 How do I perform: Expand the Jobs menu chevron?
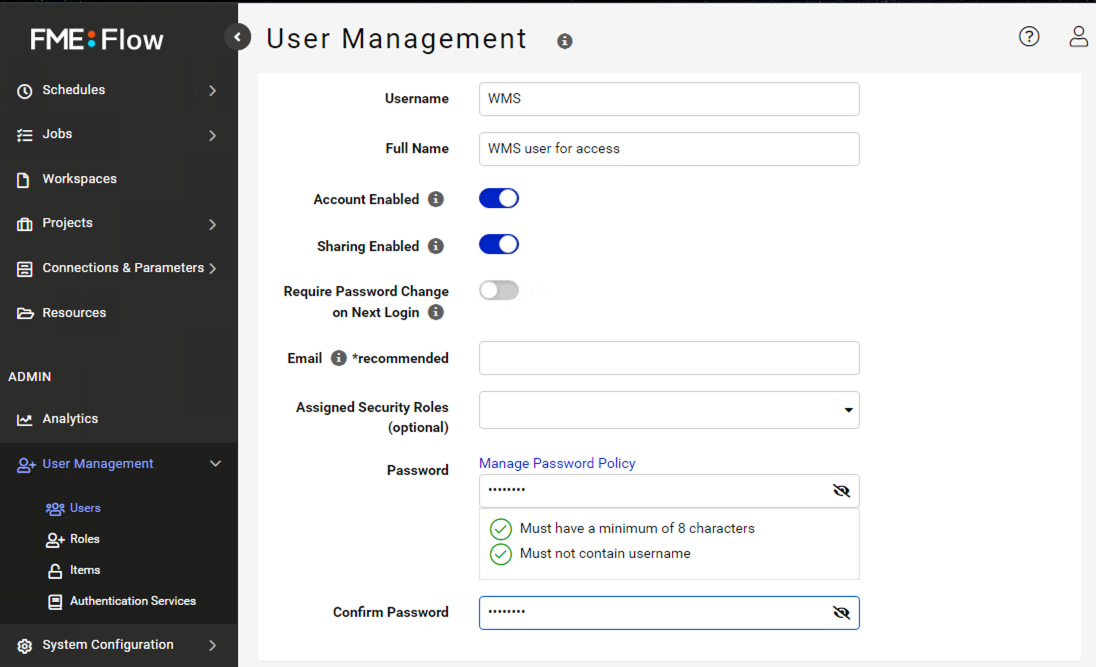pos(212,135)
